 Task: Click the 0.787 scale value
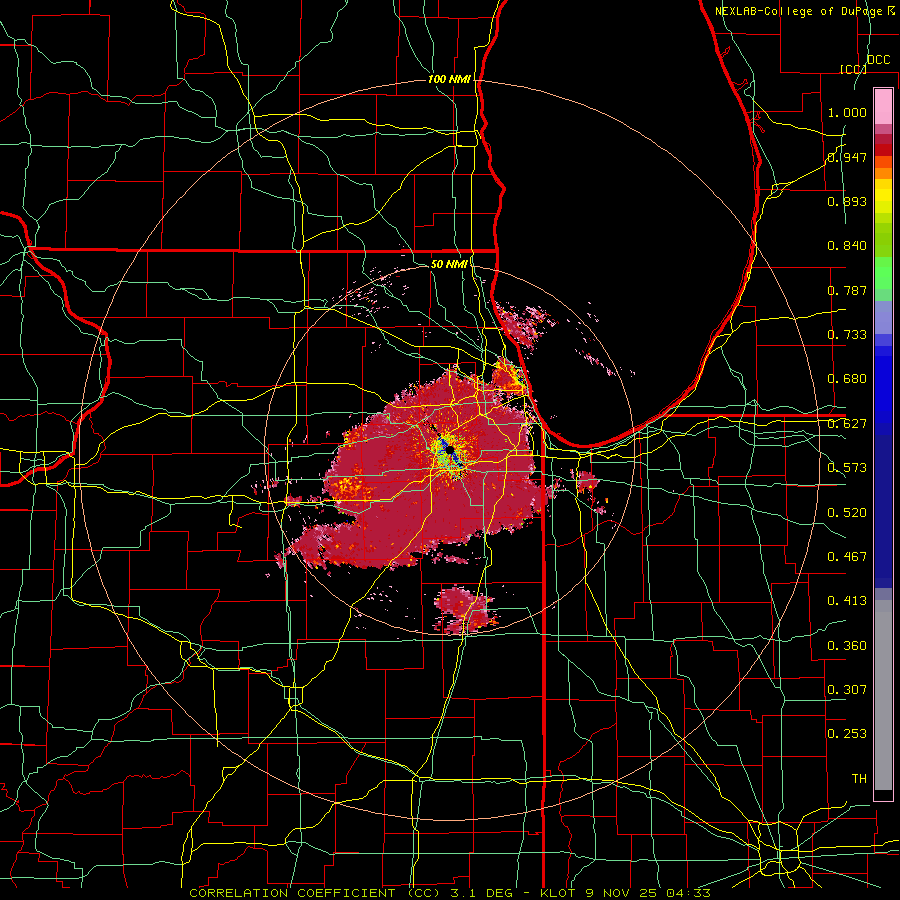click(847, 290)
